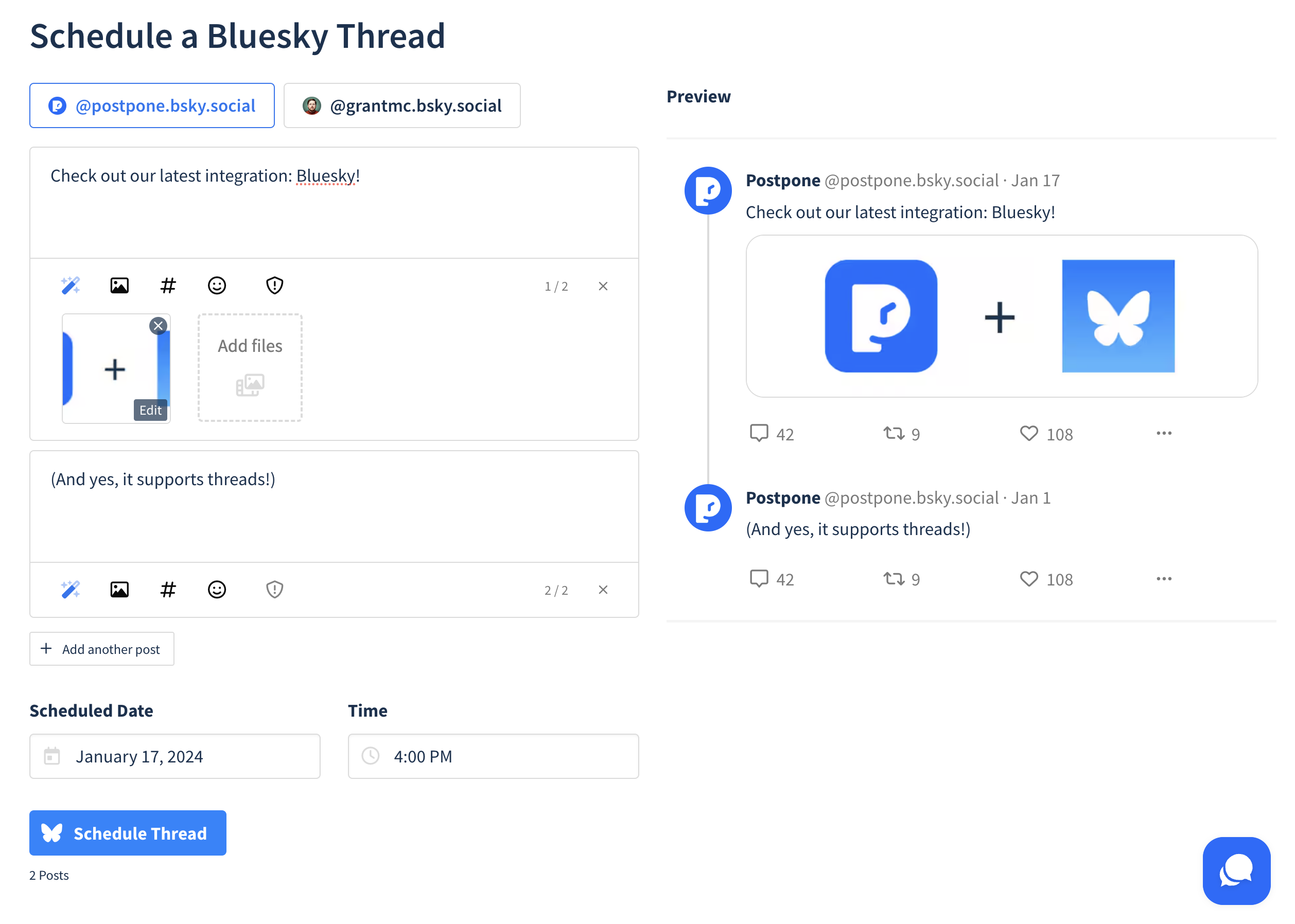Click the clock icon in time field
The image size is (1295, 924).
click(x=371, y=756)
